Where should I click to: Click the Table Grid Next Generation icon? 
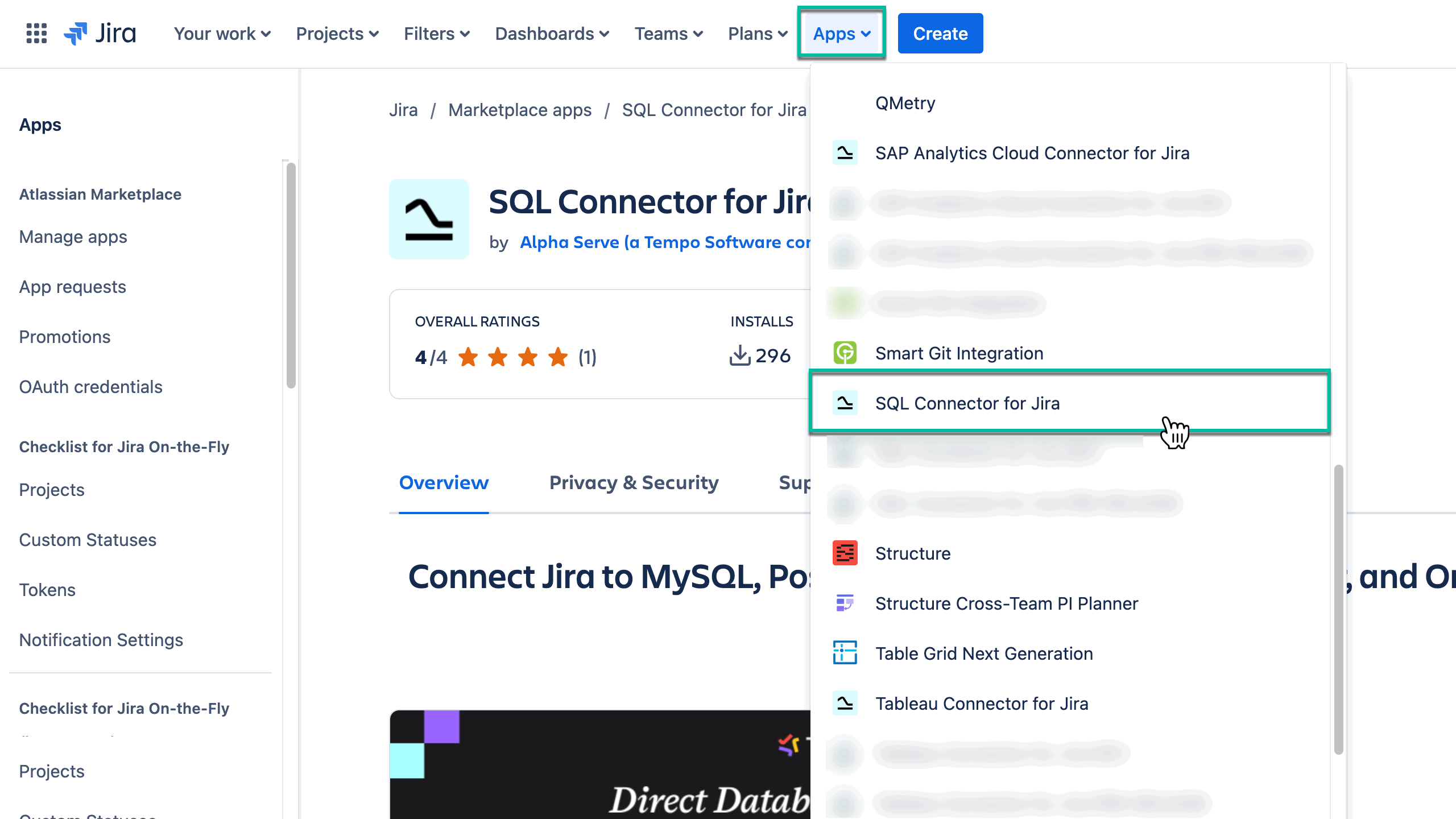click(845, 653)
